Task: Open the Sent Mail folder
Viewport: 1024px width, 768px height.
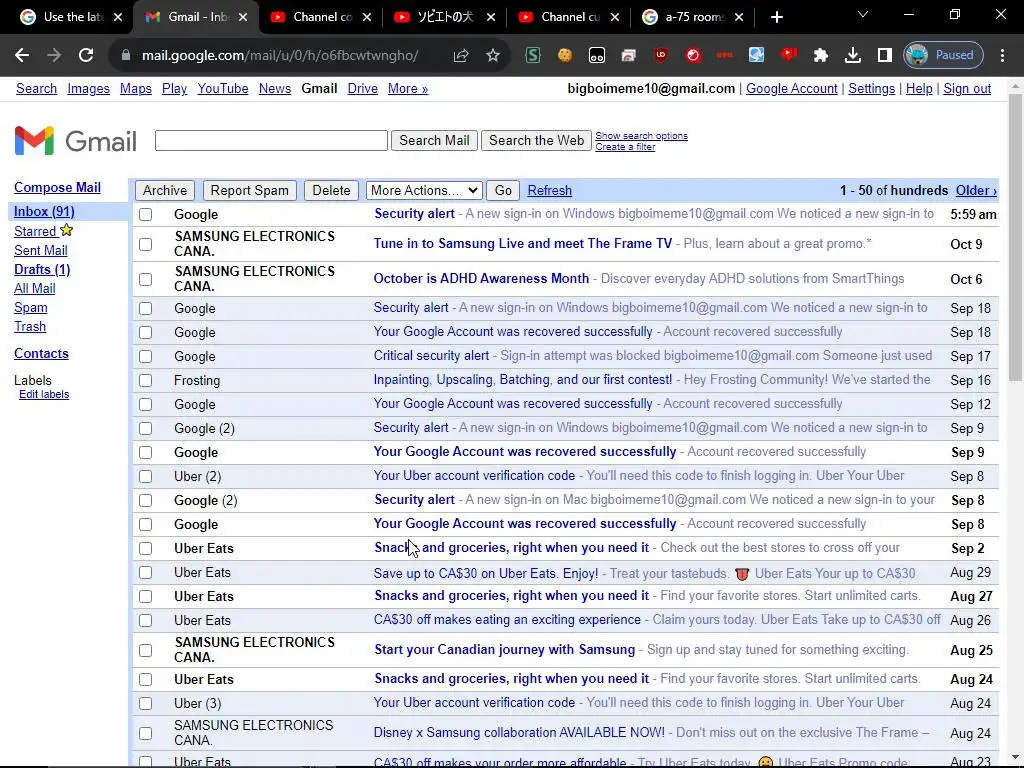Action: coord(40,250)
